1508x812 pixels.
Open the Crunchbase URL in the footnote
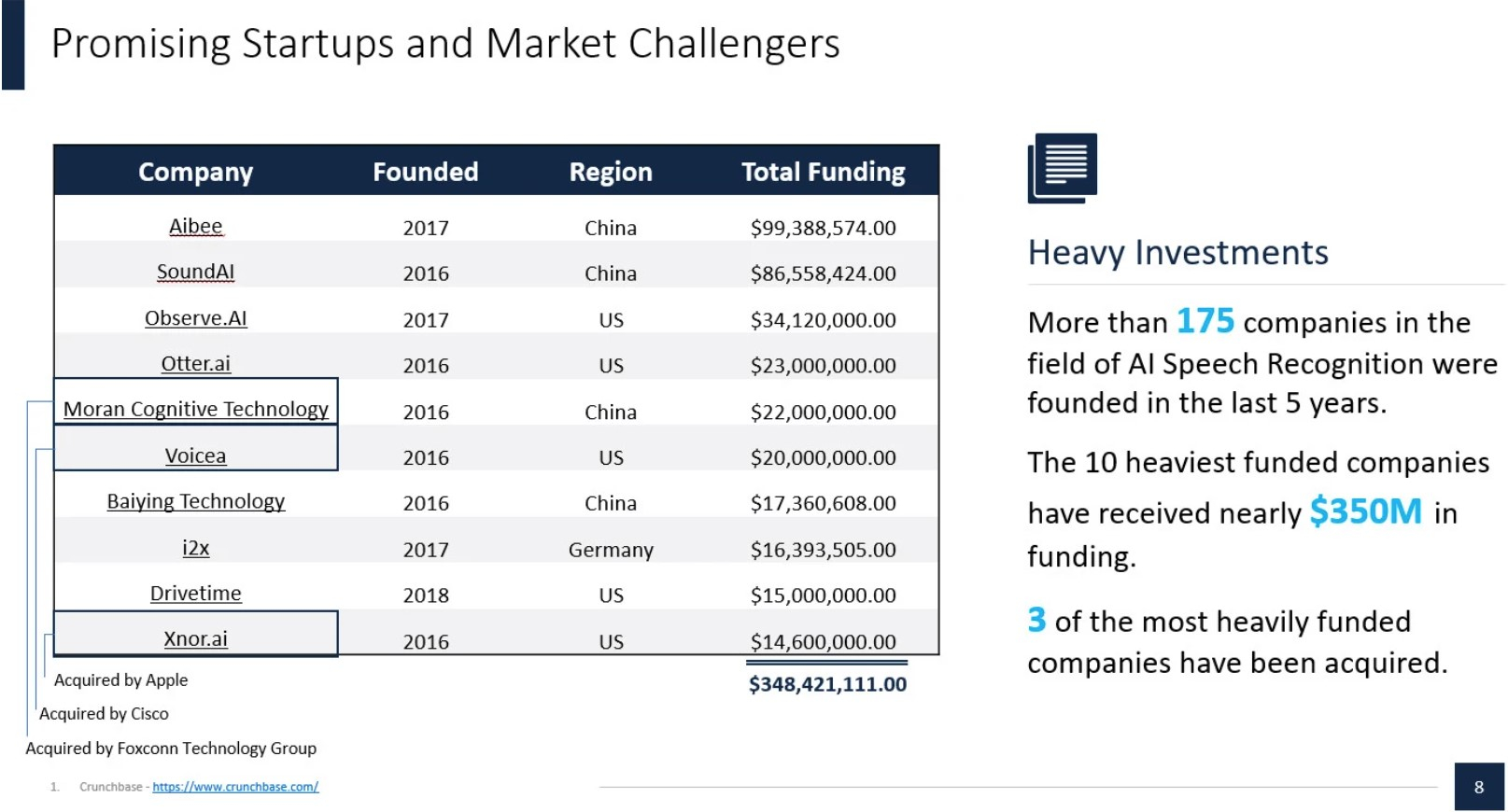pos(235,787)
